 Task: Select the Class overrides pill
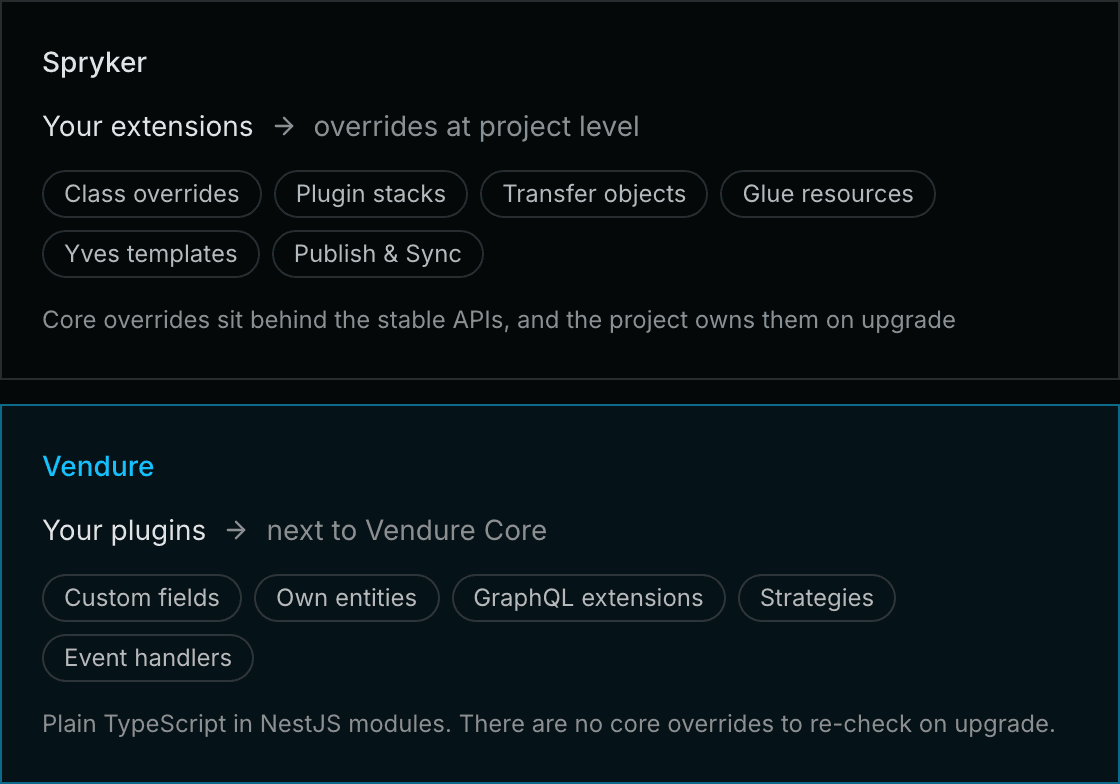tap(152, 194)
